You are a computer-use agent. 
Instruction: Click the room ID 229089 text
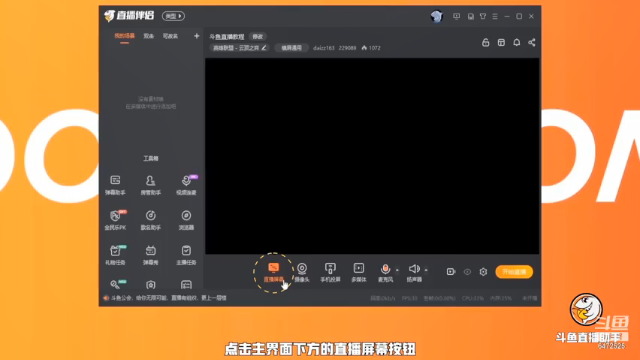tap(347, 48)
